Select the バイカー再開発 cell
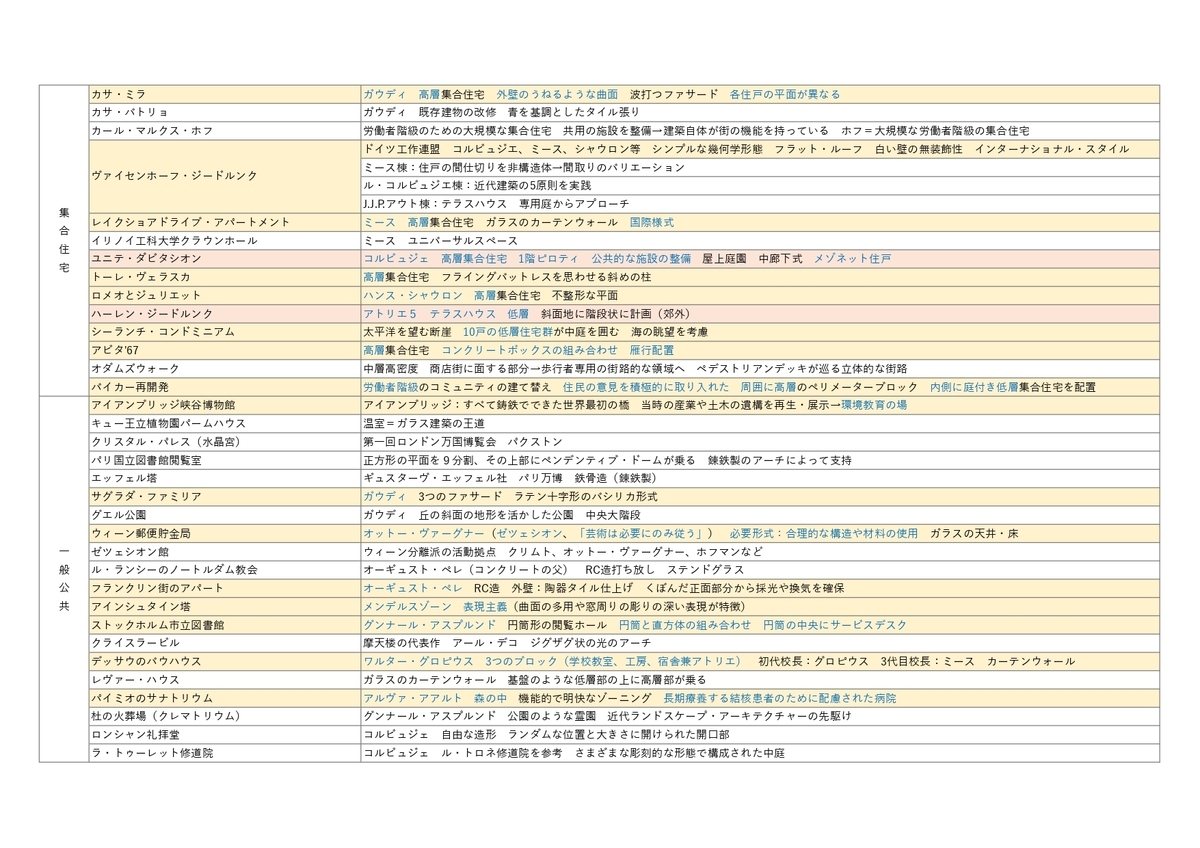The image size is (1200, 848). click(224, 386)
